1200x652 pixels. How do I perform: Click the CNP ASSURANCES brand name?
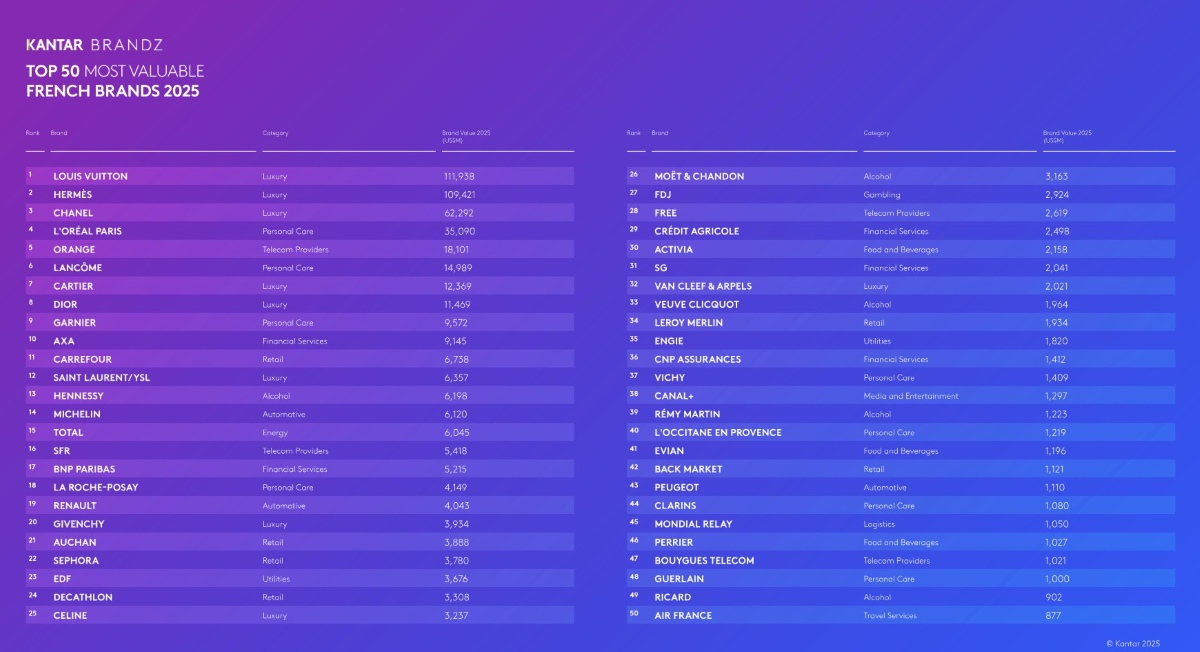coord(698,359)
